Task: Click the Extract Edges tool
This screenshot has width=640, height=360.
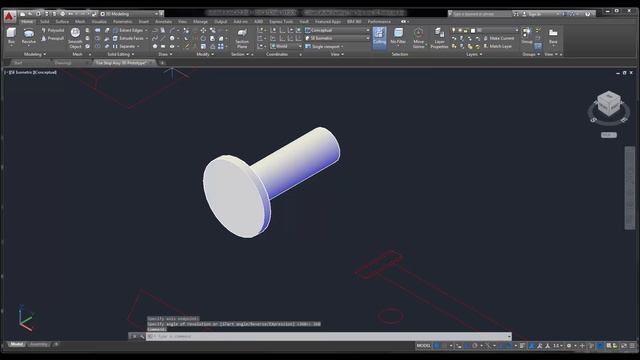Action: (x=128, y=30)
